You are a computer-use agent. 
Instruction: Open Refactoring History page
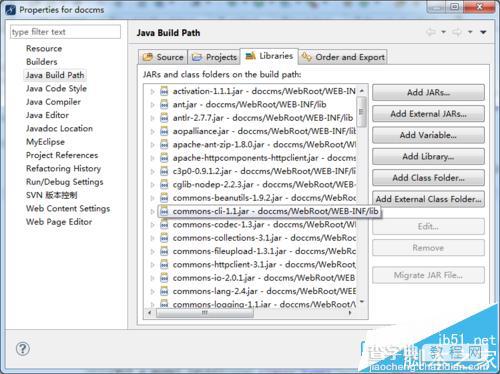pyautogui.click(x=63, y=168)
